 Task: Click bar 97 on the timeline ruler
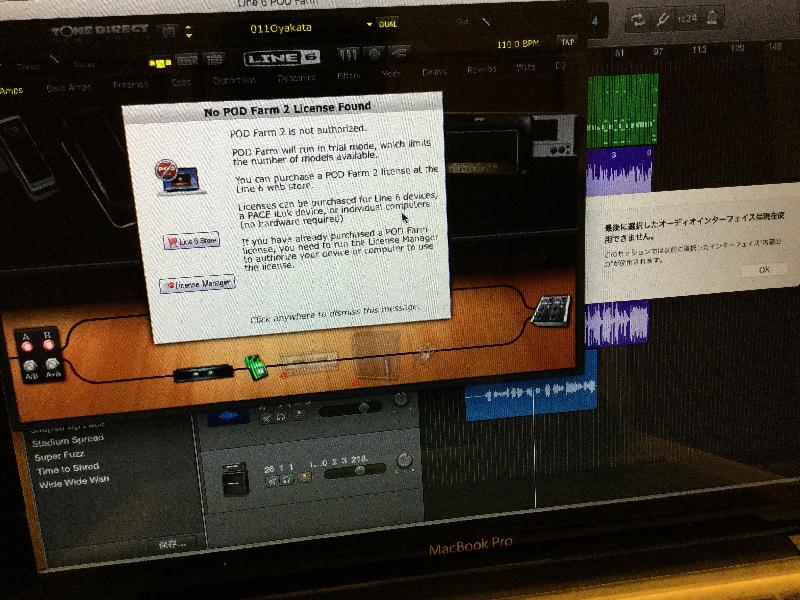click(x=658, y=51)
